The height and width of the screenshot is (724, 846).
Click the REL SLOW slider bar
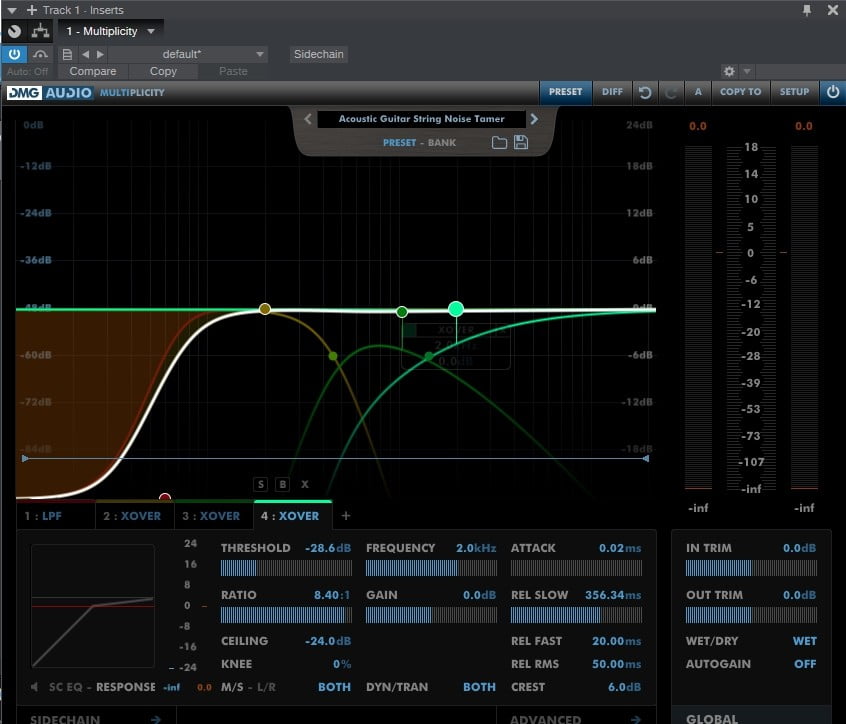[x=576, y=615]
